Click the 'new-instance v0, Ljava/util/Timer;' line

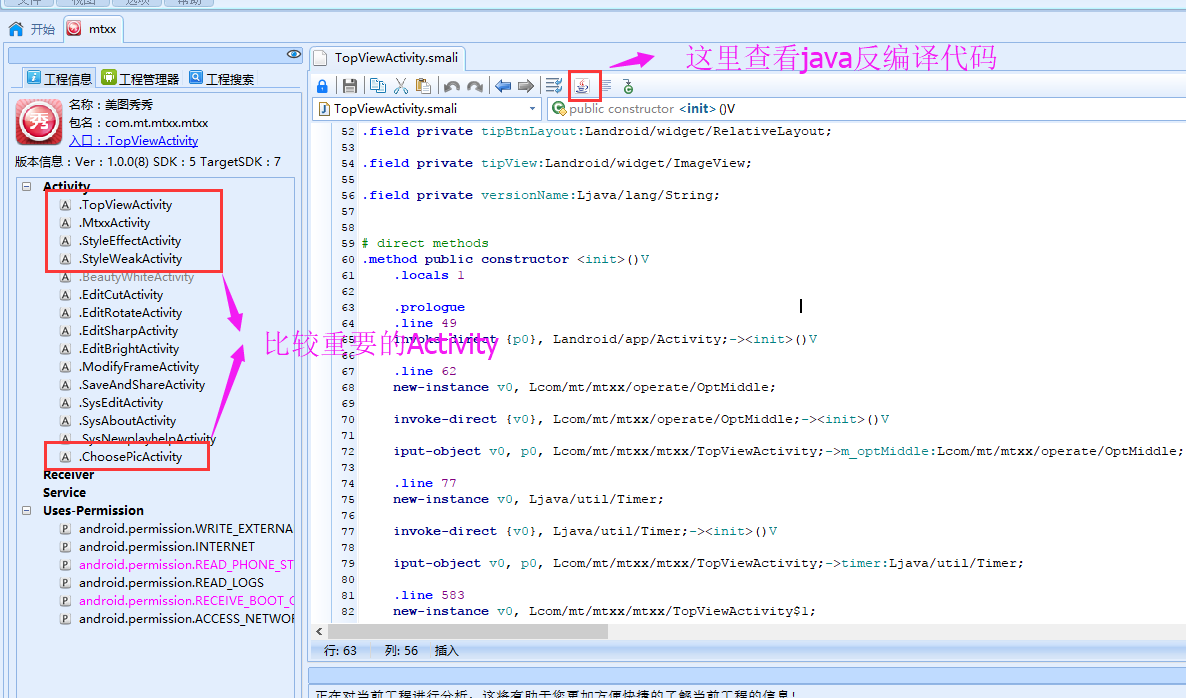pyautogui.click(x=528, y=499)
